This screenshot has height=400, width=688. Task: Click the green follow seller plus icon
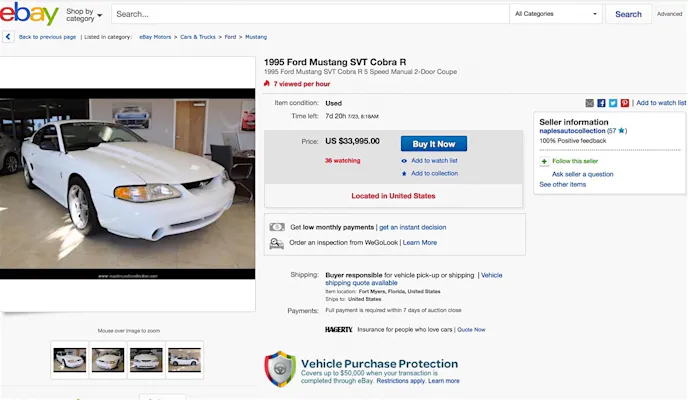[x=544, y=161]
